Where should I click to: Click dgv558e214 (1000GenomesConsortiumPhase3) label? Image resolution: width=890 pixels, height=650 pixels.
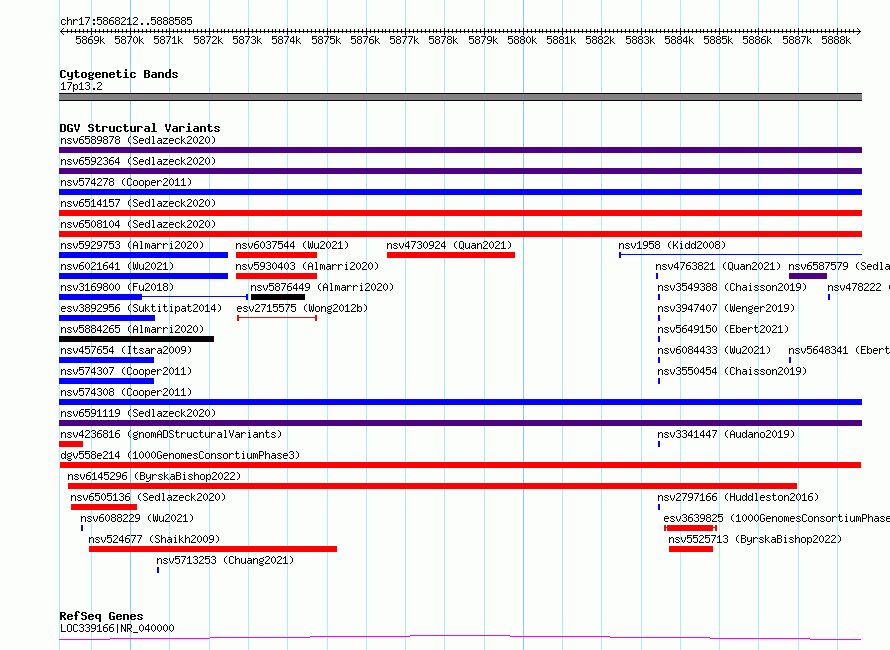coord(180,455)
